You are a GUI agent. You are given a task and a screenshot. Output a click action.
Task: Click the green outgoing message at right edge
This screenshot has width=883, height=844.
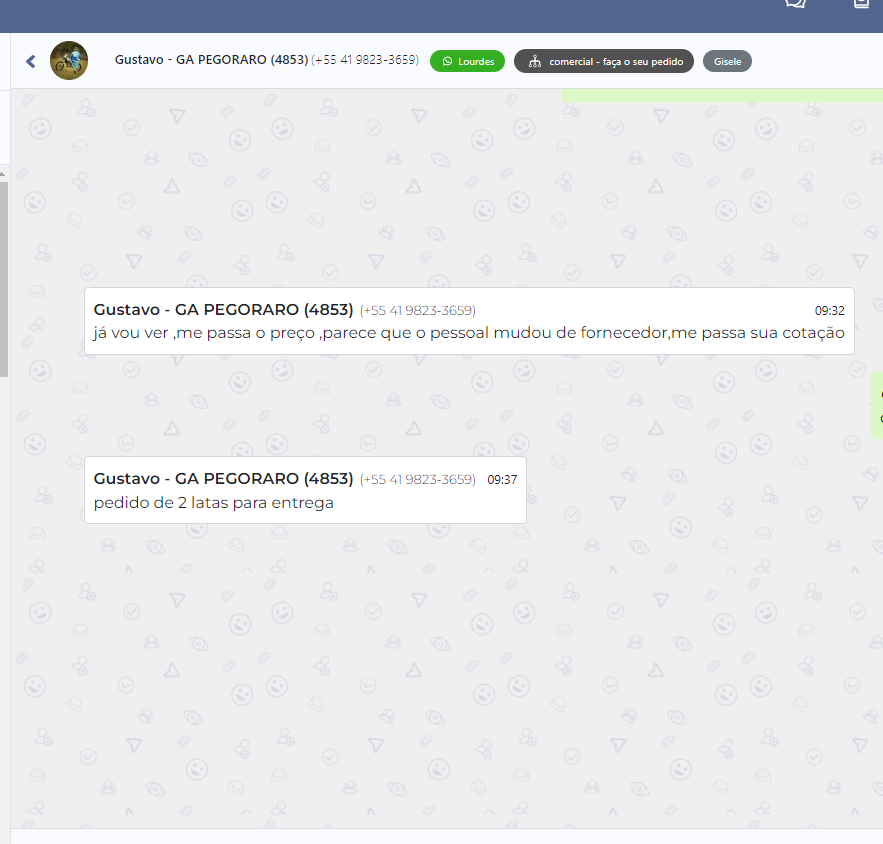coord(877,405)
